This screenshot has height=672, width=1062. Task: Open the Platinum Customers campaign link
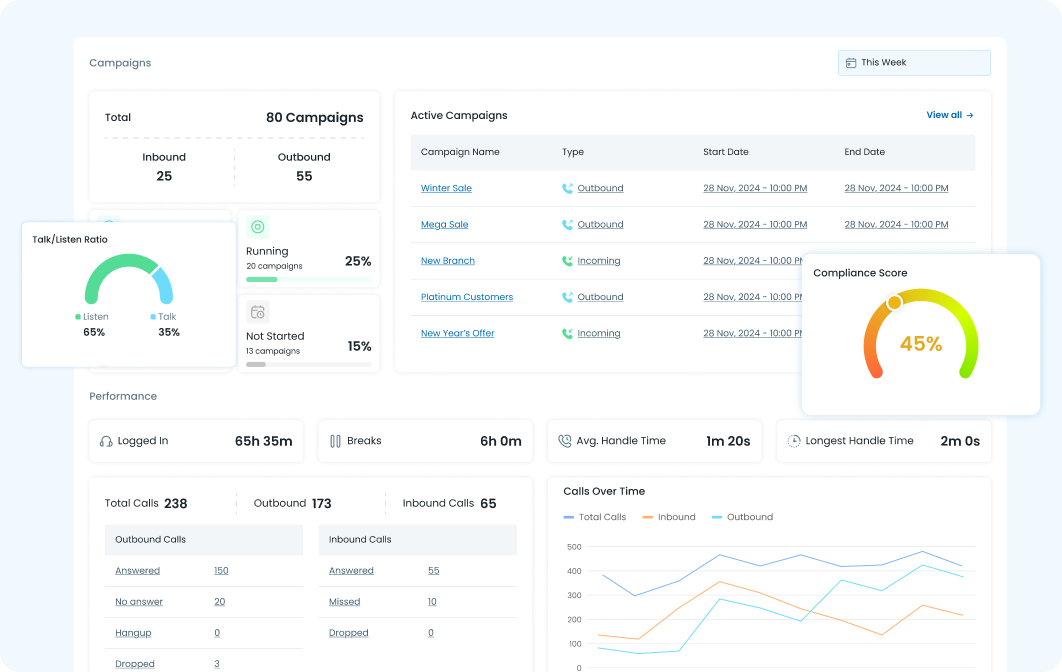[466, 297]
